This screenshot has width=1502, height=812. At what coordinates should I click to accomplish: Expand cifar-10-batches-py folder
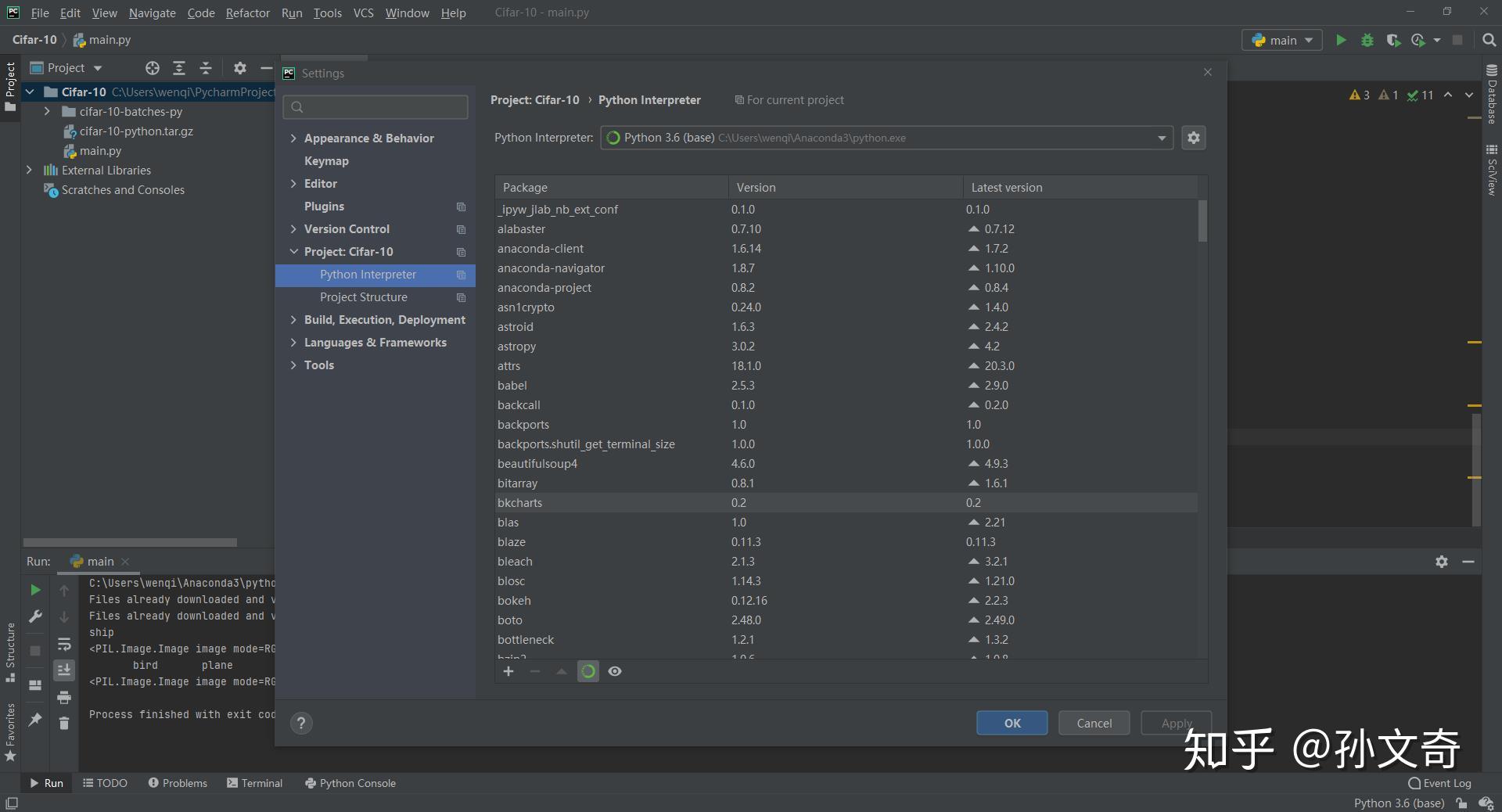click(x=47, y=112)
